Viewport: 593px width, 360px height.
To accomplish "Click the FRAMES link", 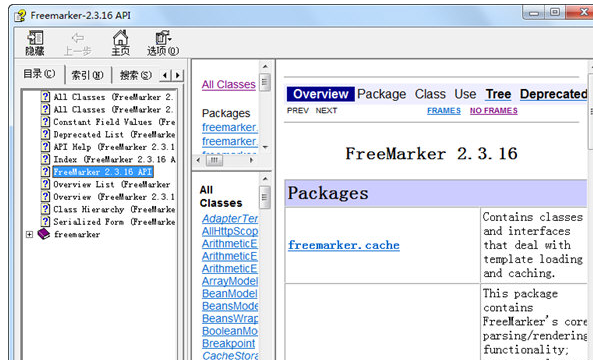I will [x=444, y=111].
